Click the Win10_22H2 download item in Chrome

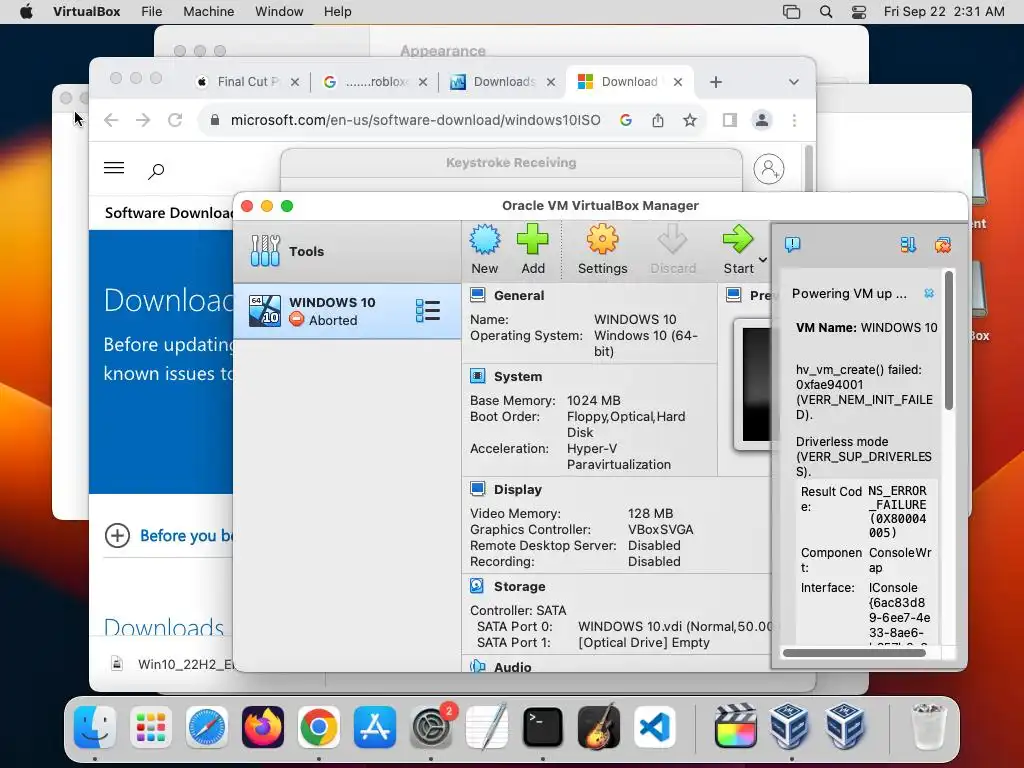tap(173, 664)
